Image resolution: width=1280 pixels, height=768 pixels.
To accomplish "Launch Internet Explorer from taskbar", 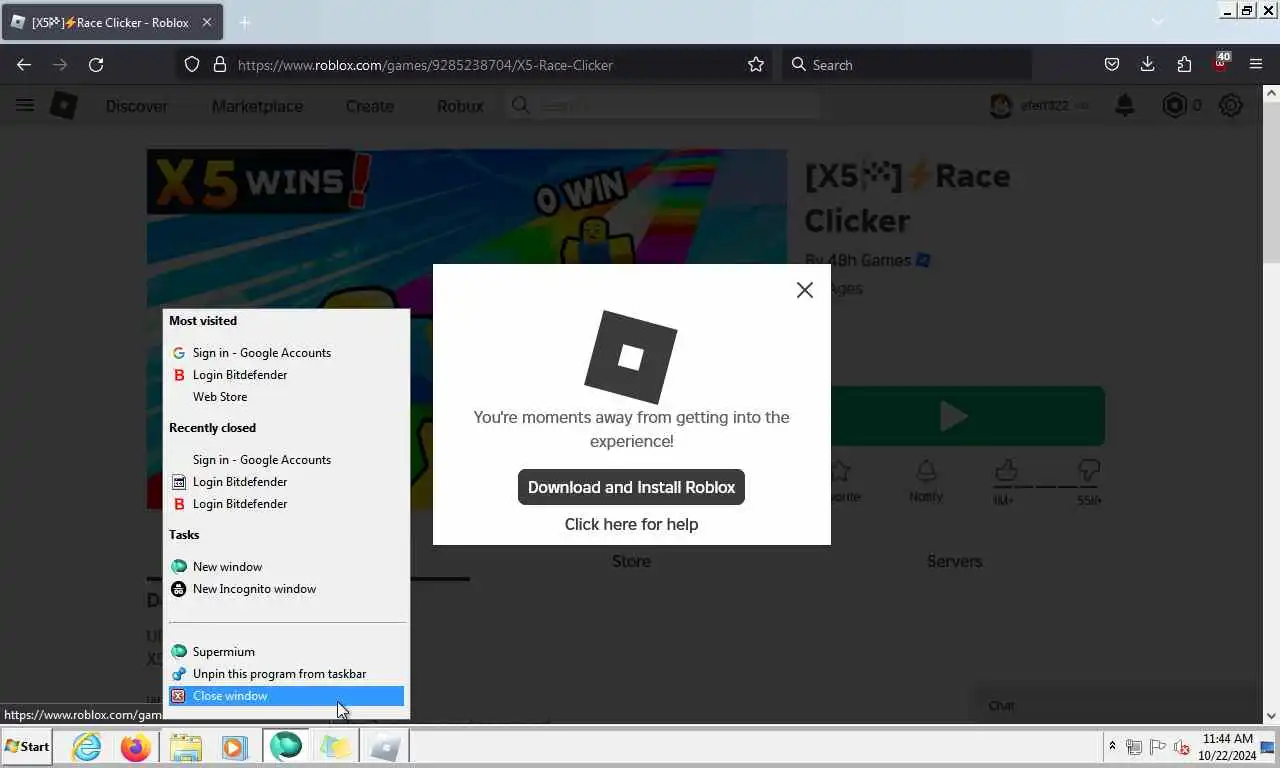I will pos(87,747).
